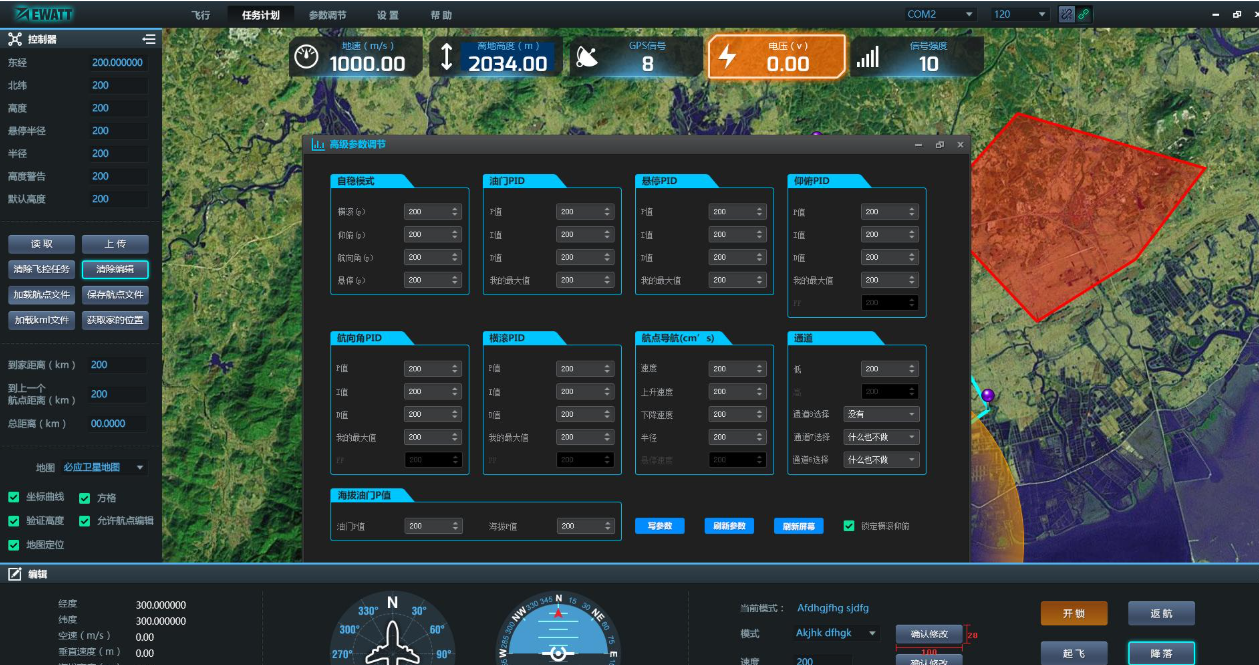Toggle the 允许航点编辑 checkbox
Image resolution: width=1259 pixels, height=665 pixels.
click(x=84, y=521)
